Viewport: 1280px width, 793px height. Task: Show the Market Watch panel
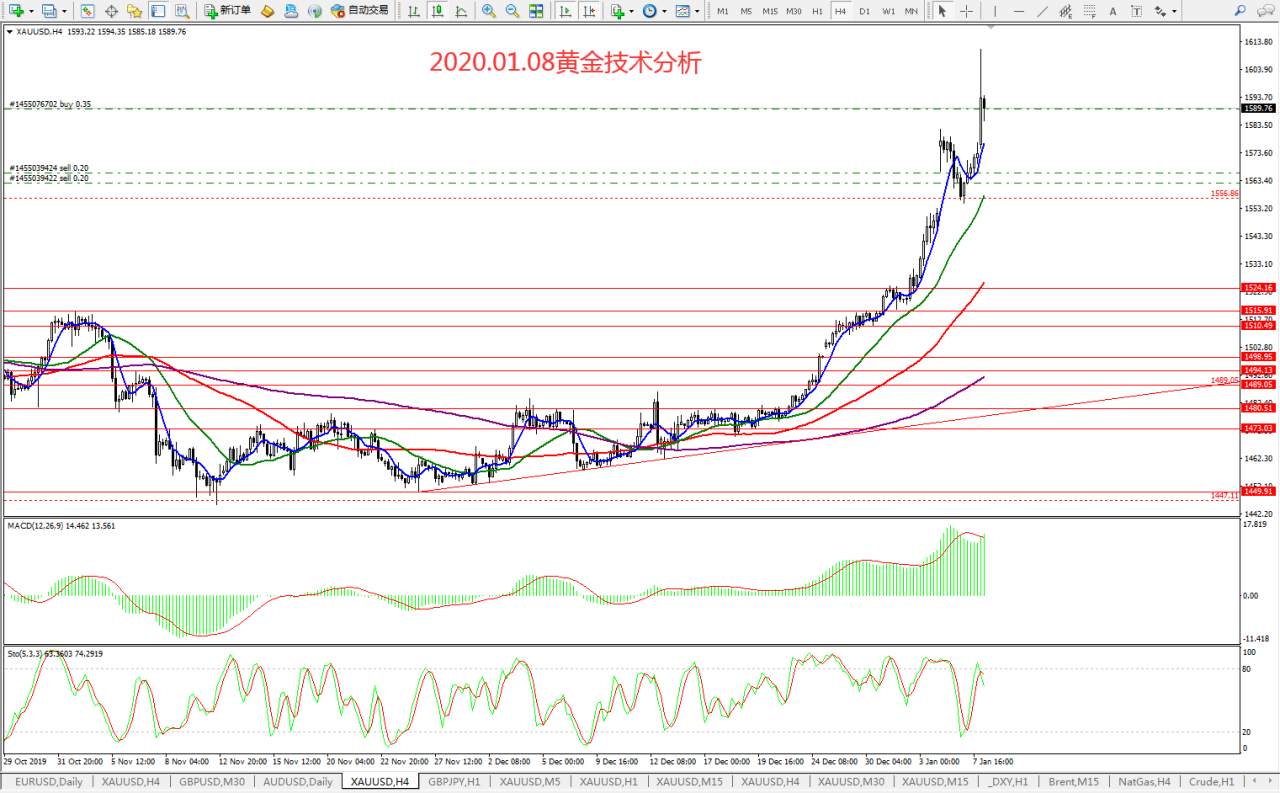pyautogui.click(x=87, y=10)
